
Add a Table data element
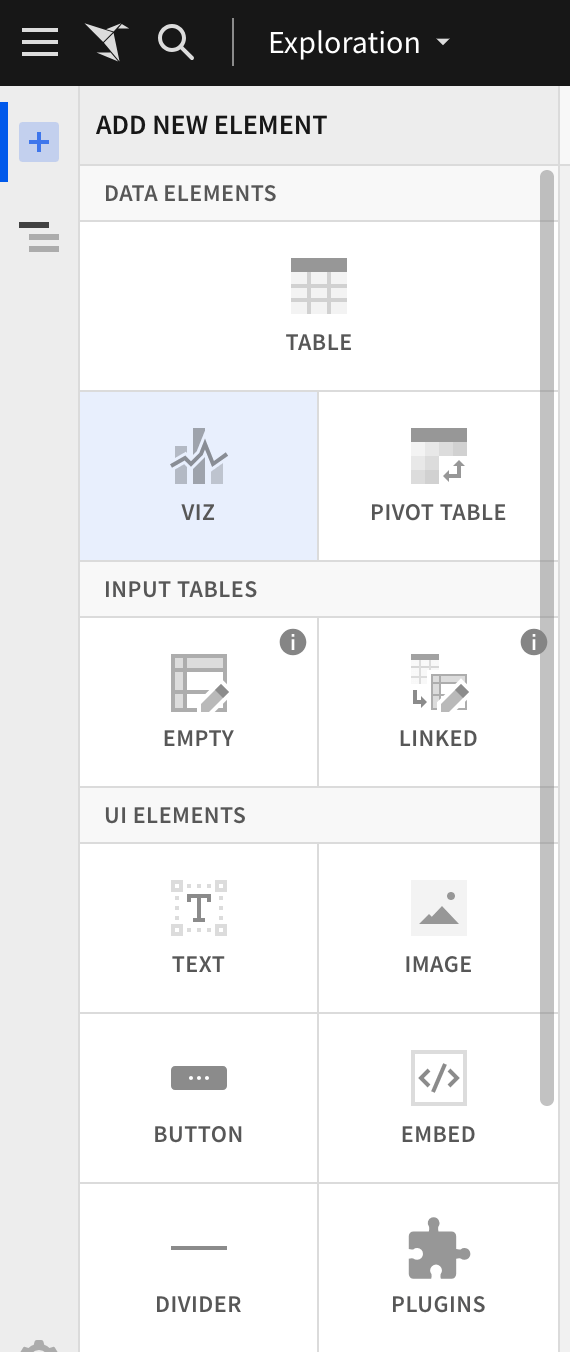(x=319, y=306)
